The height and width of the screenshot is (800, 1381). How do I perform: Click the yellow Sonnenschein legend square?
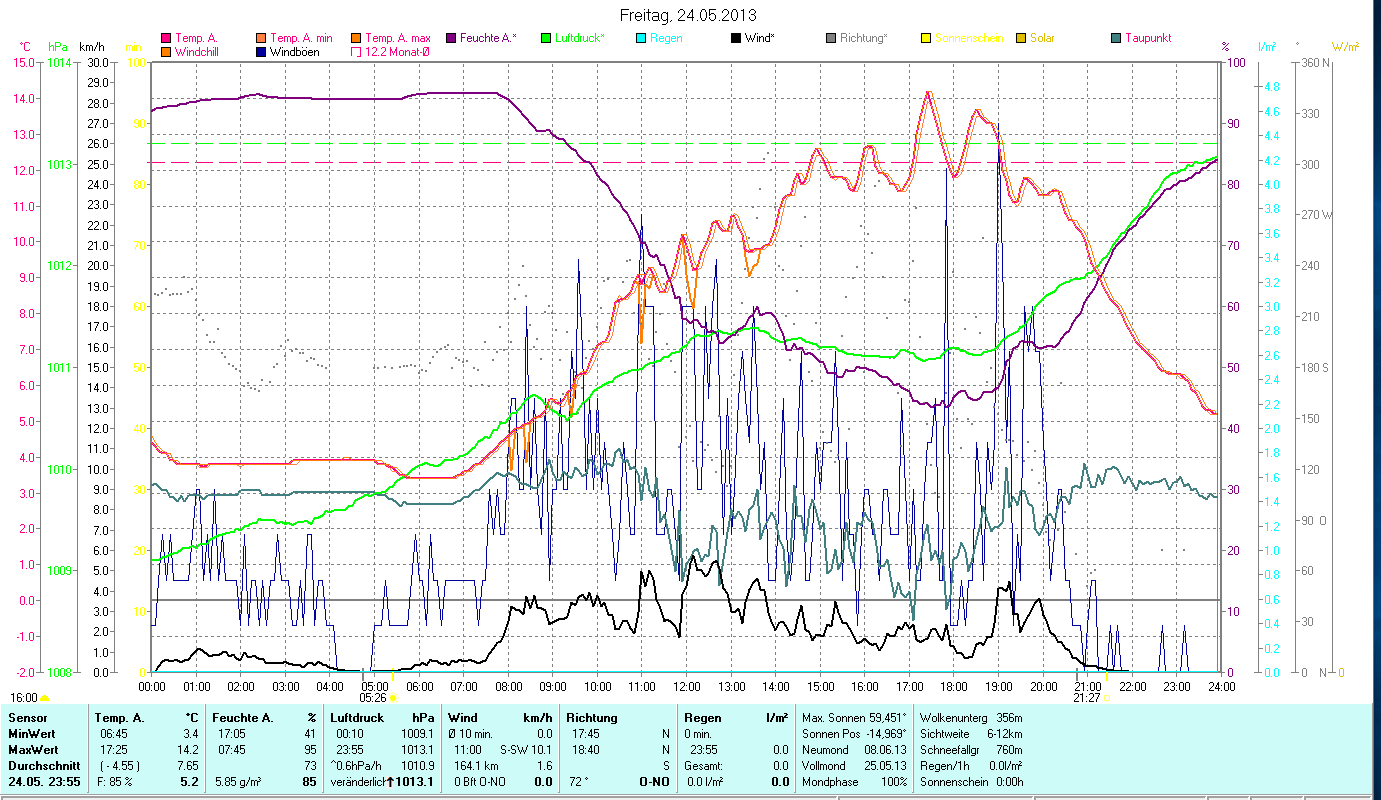(x=926, y=38)
